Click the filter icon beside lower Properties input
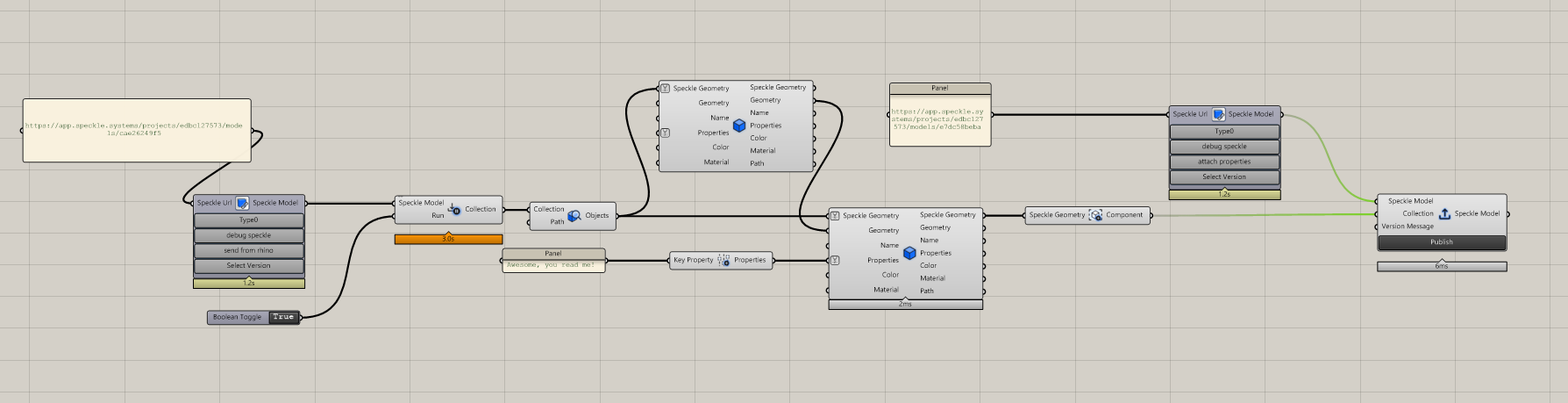 [x=836, y=261]
